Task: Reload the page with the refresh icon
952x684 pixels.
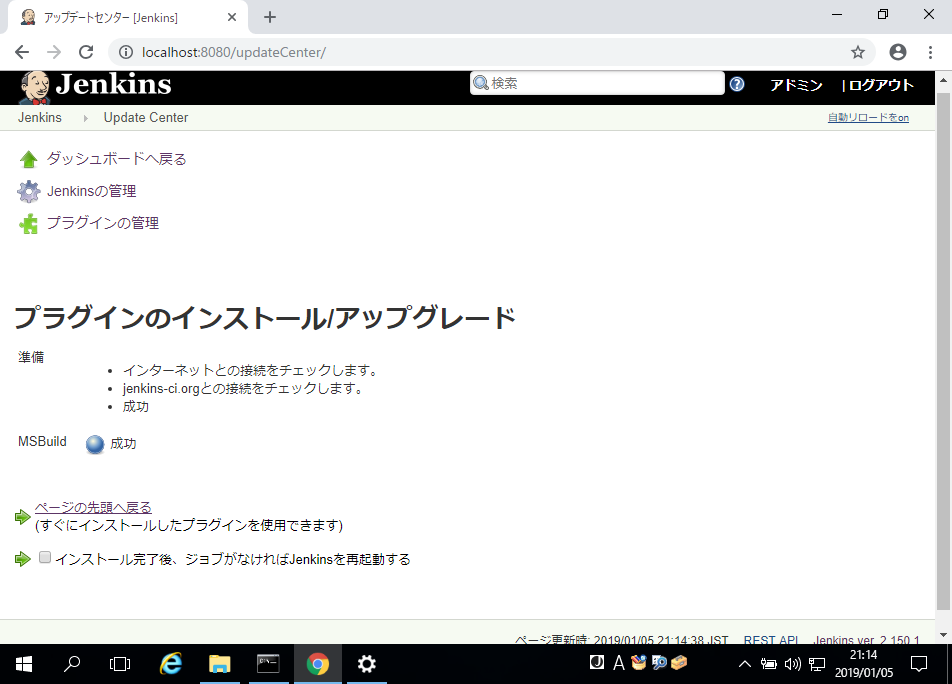Action: (86, 51)
